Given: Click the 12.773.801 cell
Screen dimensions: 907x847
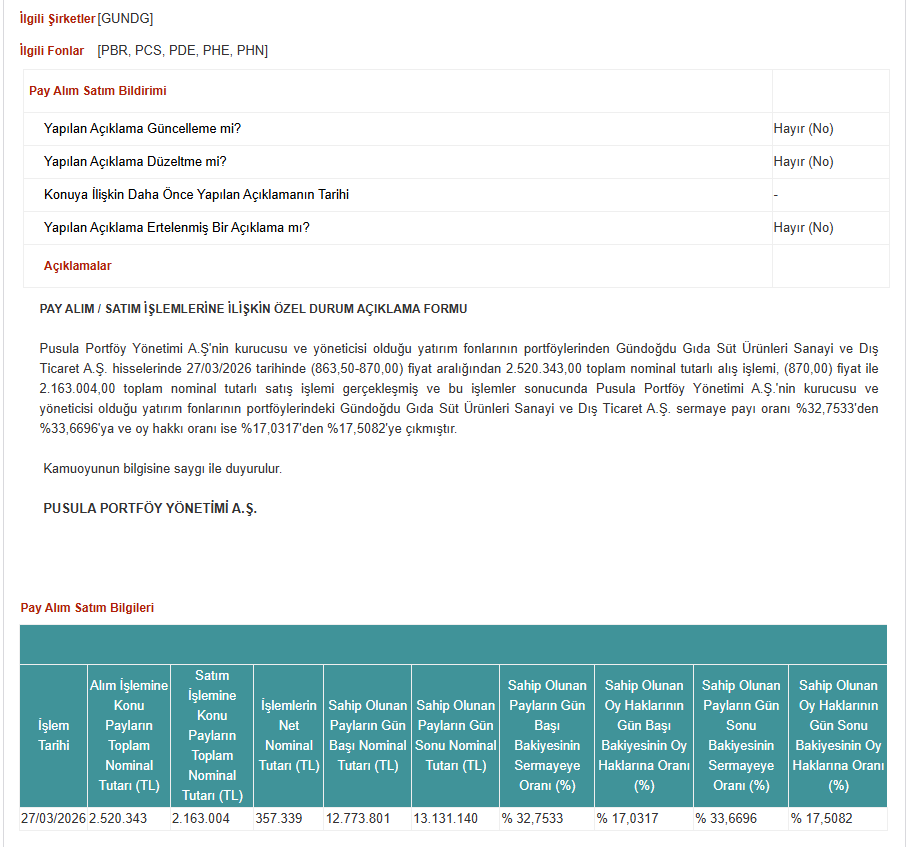Looking at the screenshot, I should point(368,819).
